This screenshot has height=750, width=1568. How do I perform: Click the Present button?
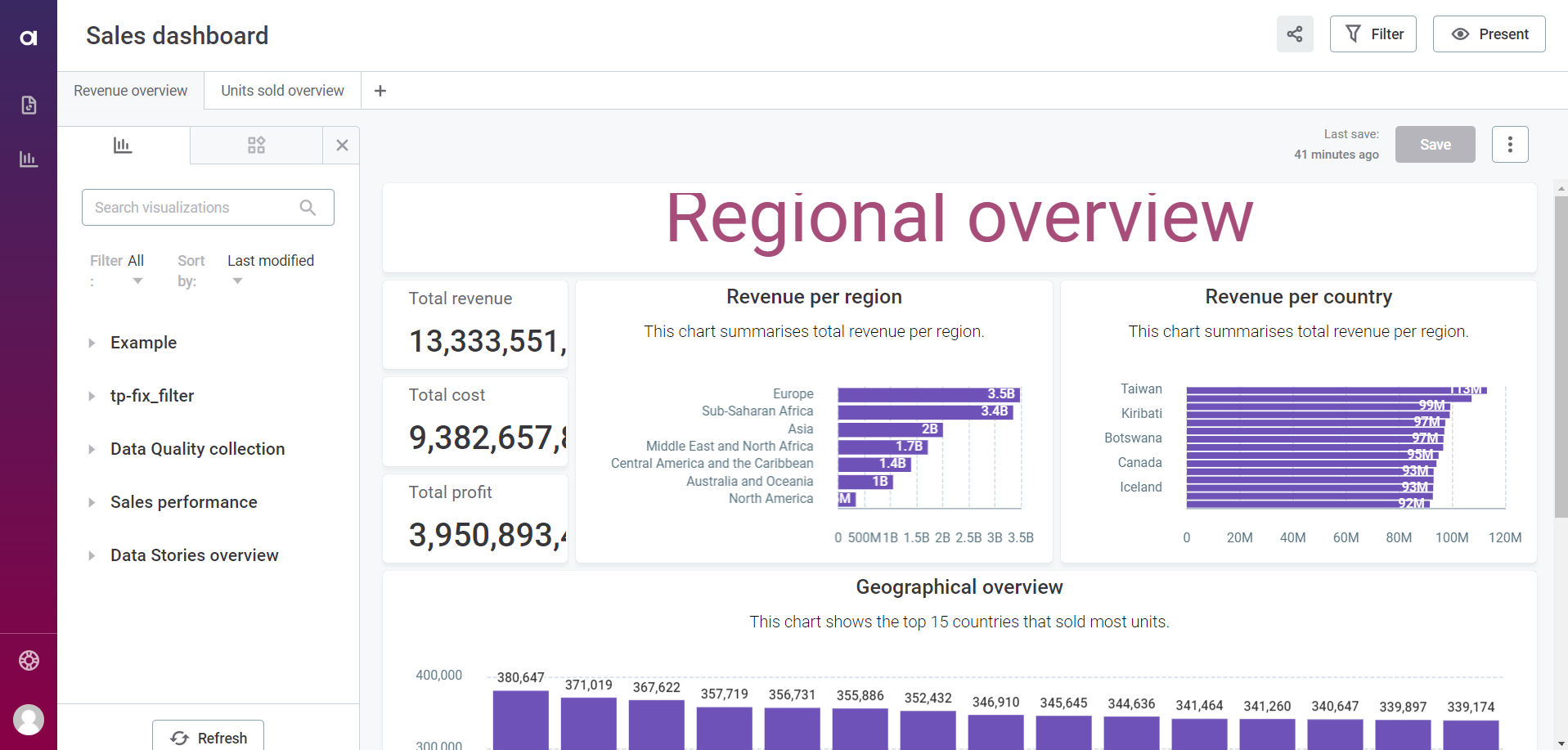tap(1489, 34)
